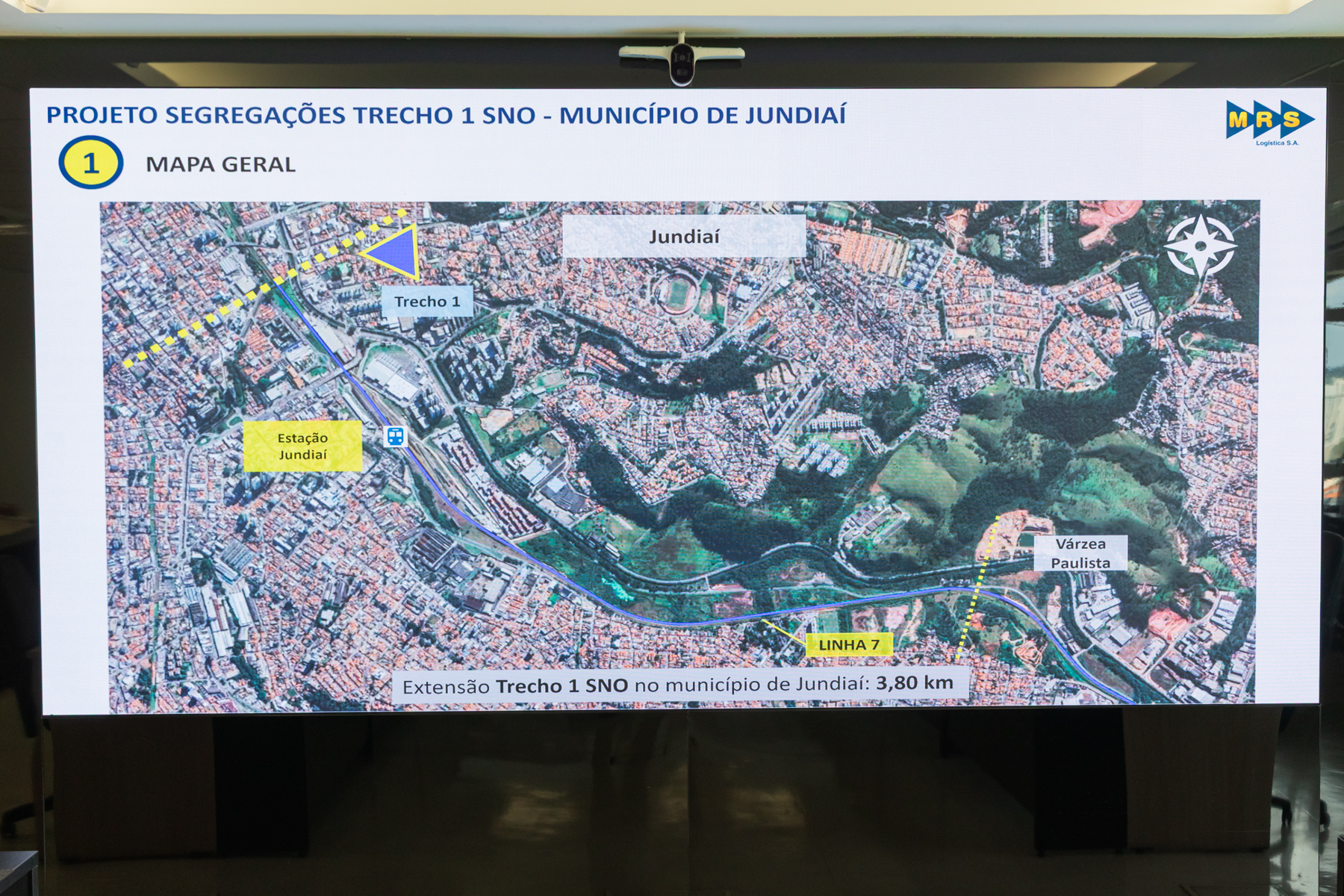Image resolution: width=1344 pixels, height=896 pixels.
Task: Select the Trecho 1 label box
Action: pyautogui.click(x=427, y=302)
